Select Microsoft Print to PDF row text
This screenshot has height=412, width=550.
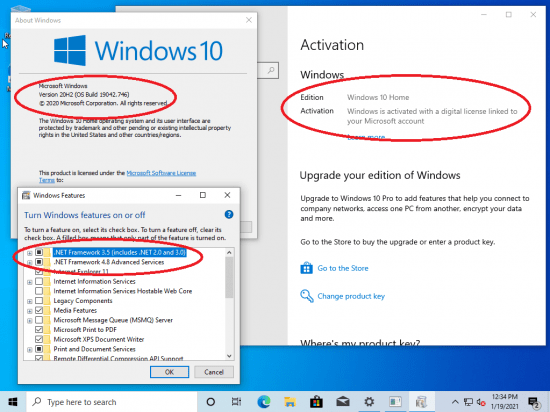(x=85, y=330)
